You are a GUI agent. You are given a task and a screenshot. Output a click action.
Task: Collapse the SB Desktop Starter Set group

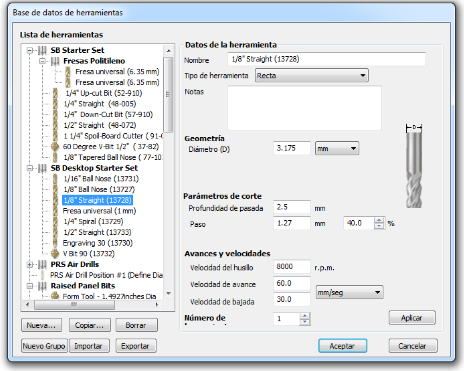click(x=30, y=168)
